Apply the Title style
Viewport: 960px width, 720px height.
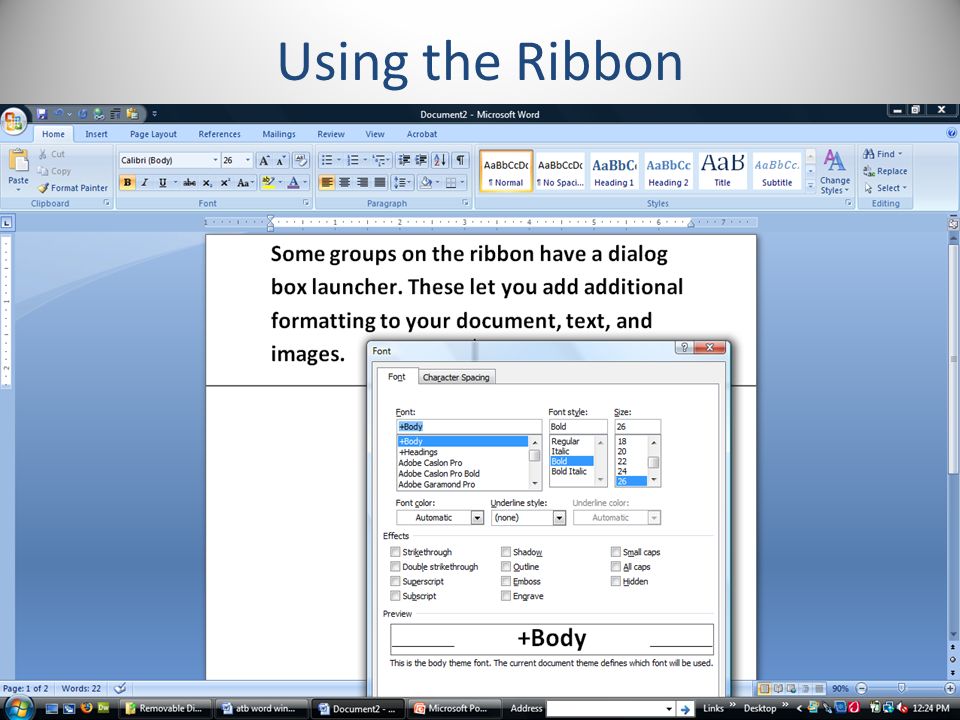click(722, 171)
